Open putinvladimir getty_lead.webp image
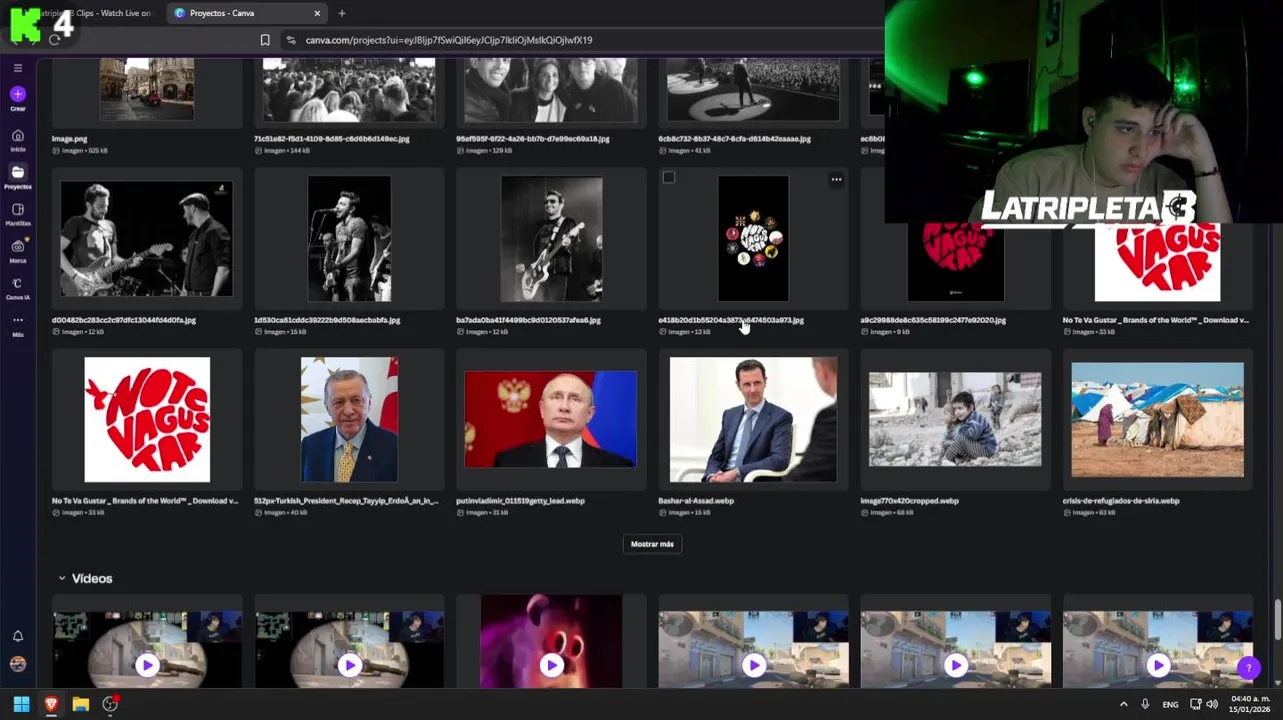The width and height of the screenshot is (1283, 720). (x=551, y=419)
